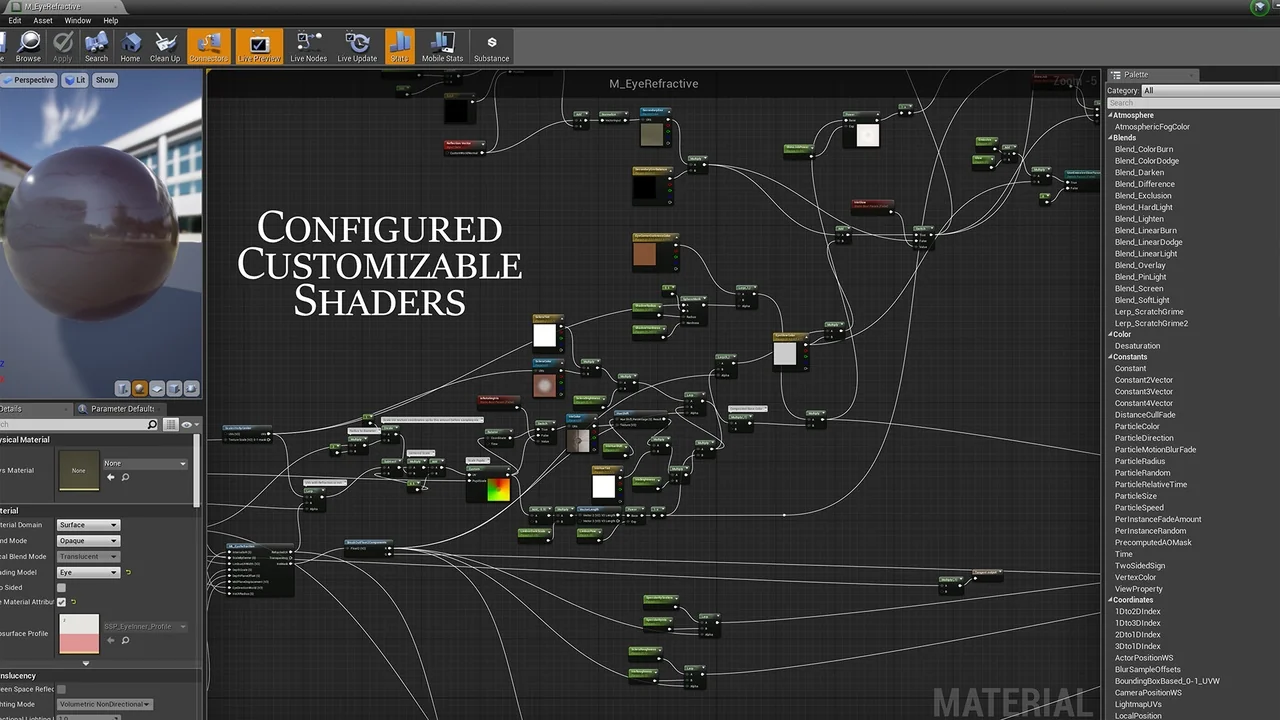Uncheck Use Material Attributes checkbox
The image size is (1280, 720).
[61, 602]
